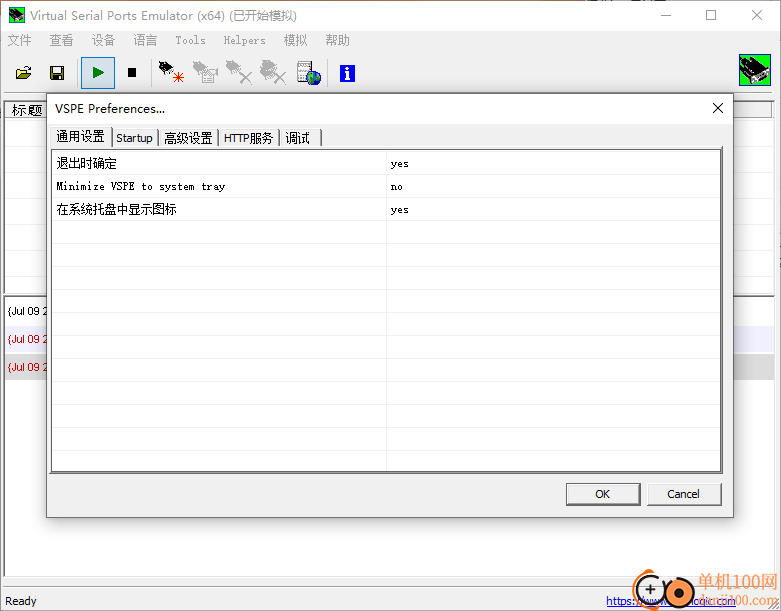The width and height of the screenshot is (781, 611).
Task: Open the 模拟 menu
Action: 295,40
